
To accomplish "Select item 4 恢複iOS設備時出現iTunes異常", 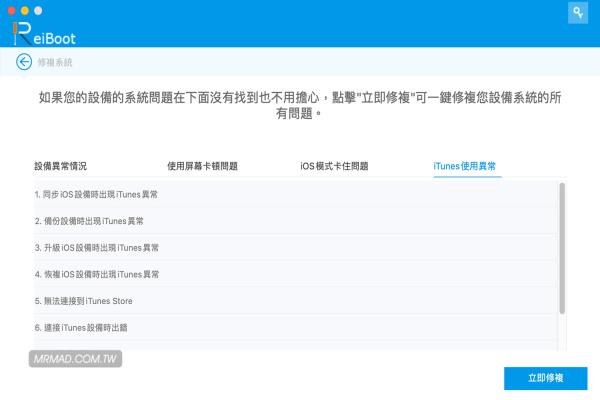I will (296, 274).
